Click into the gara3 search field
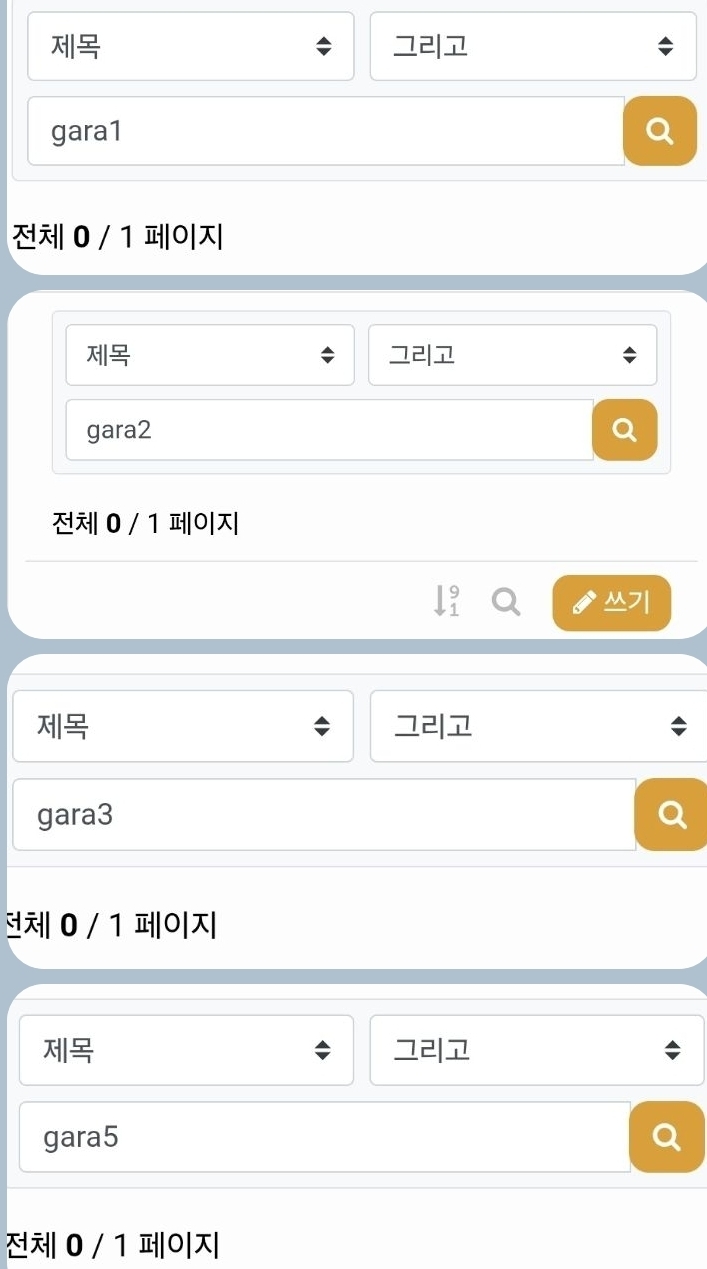This screenshot has height=1269, width=707. [x=323, y=815]
